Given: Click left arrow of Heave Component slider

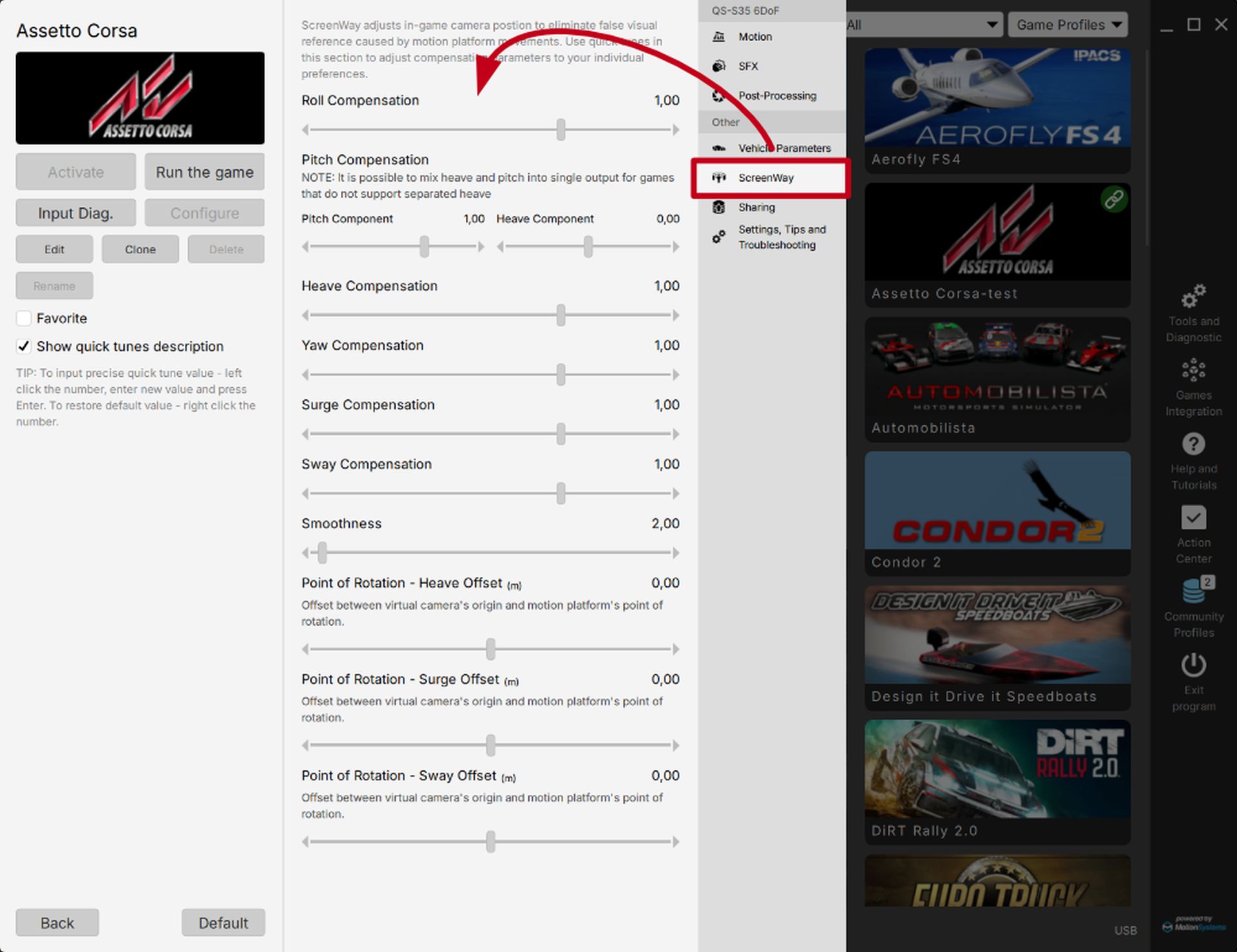Looking at the screenshot, I should 501,247.
